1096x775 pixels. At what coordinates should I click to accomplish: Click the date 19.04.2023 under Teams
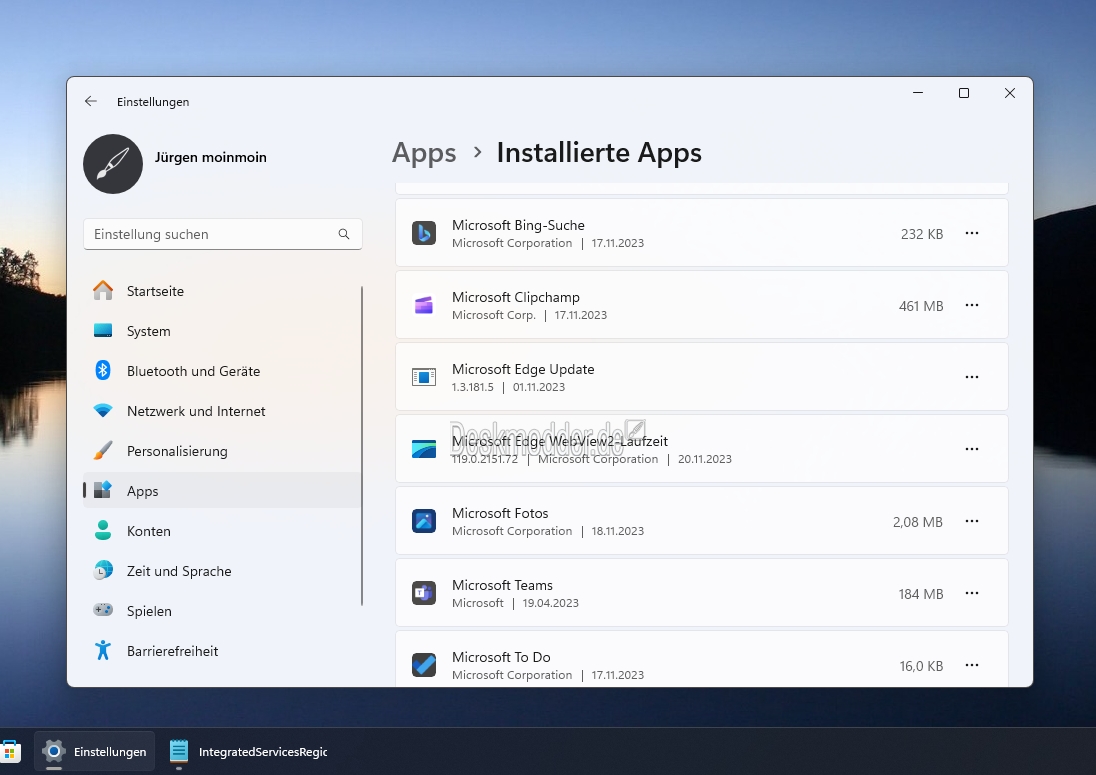click(551, 603)
